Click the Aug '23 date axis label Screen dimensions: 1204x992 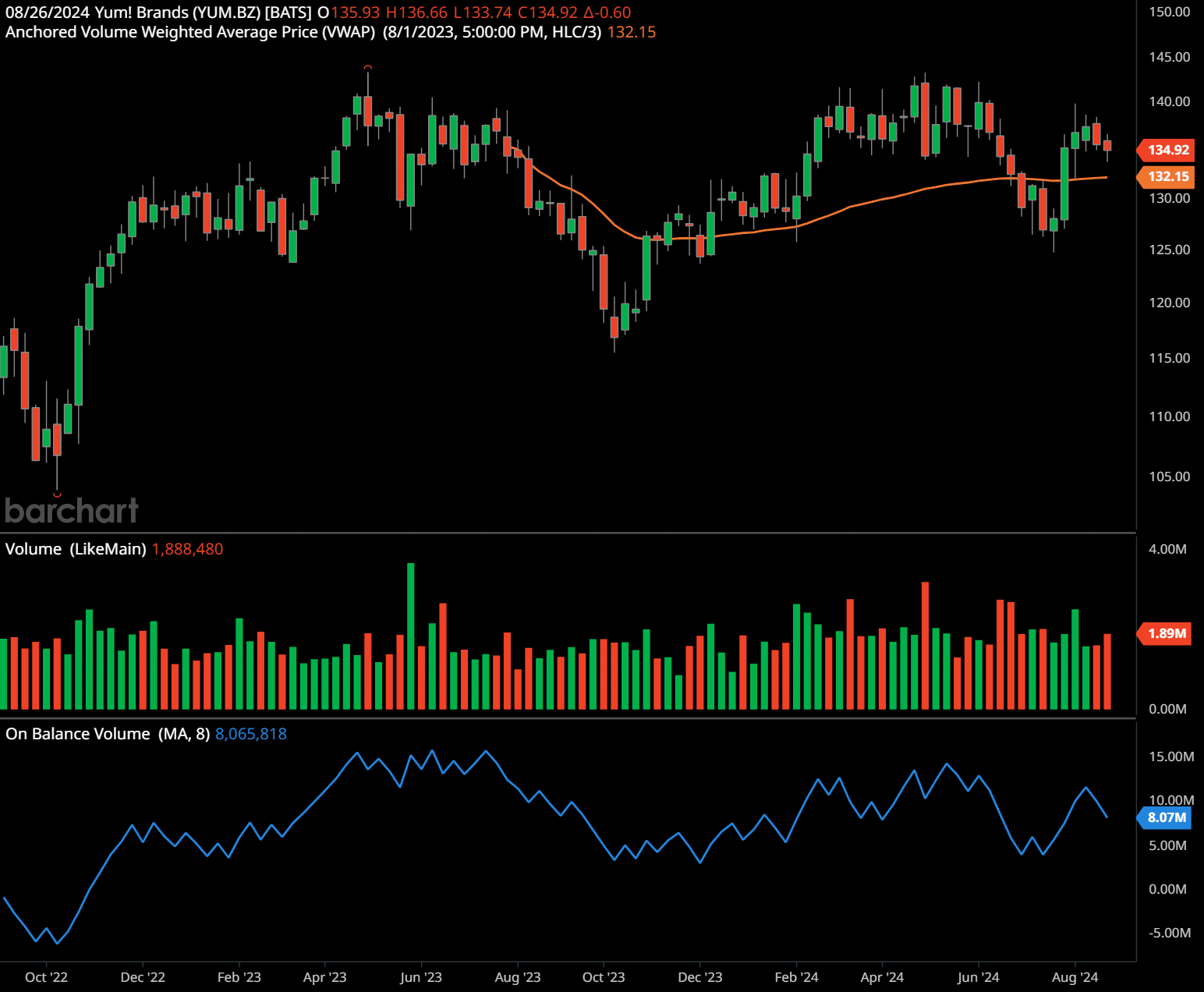[518, 977]
